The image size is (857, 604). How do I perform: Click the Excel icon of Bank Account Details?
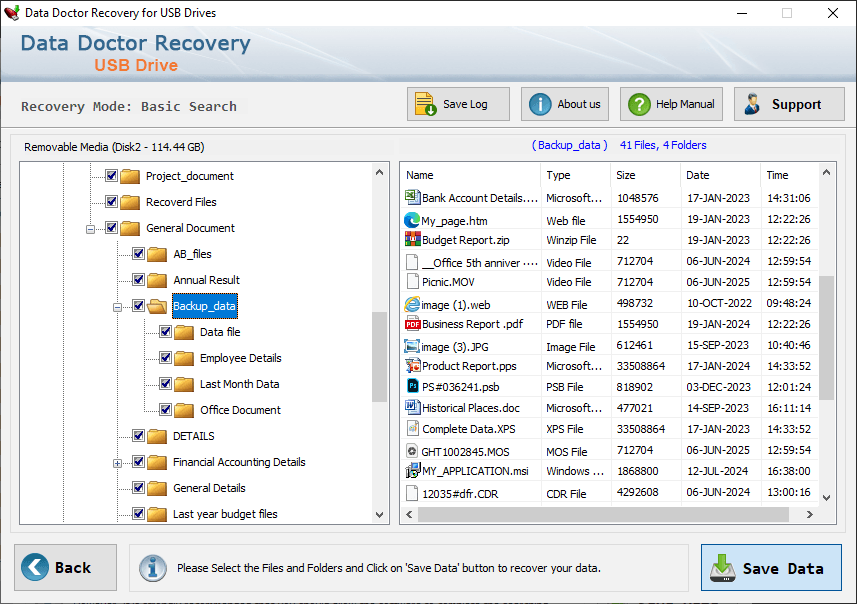click(x=412, y=197)
